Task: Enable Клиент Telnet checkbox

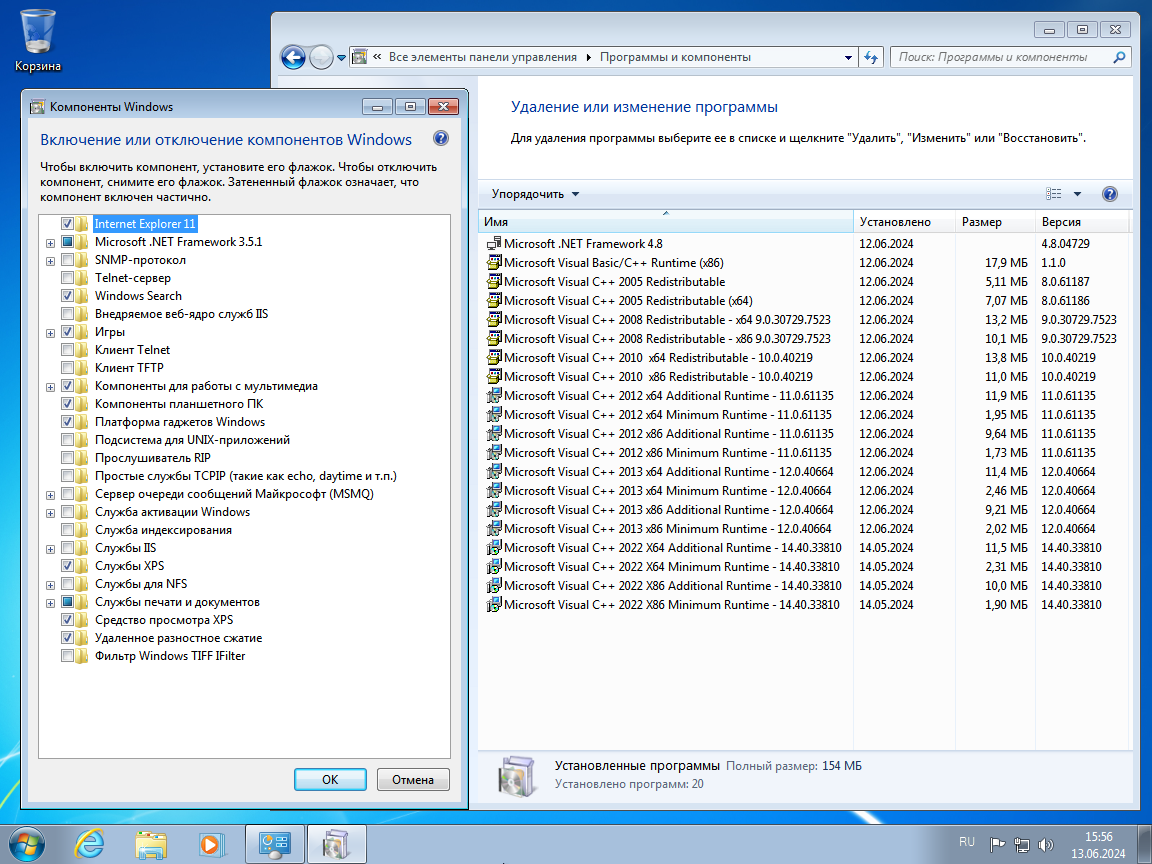Action: point(68,350)
